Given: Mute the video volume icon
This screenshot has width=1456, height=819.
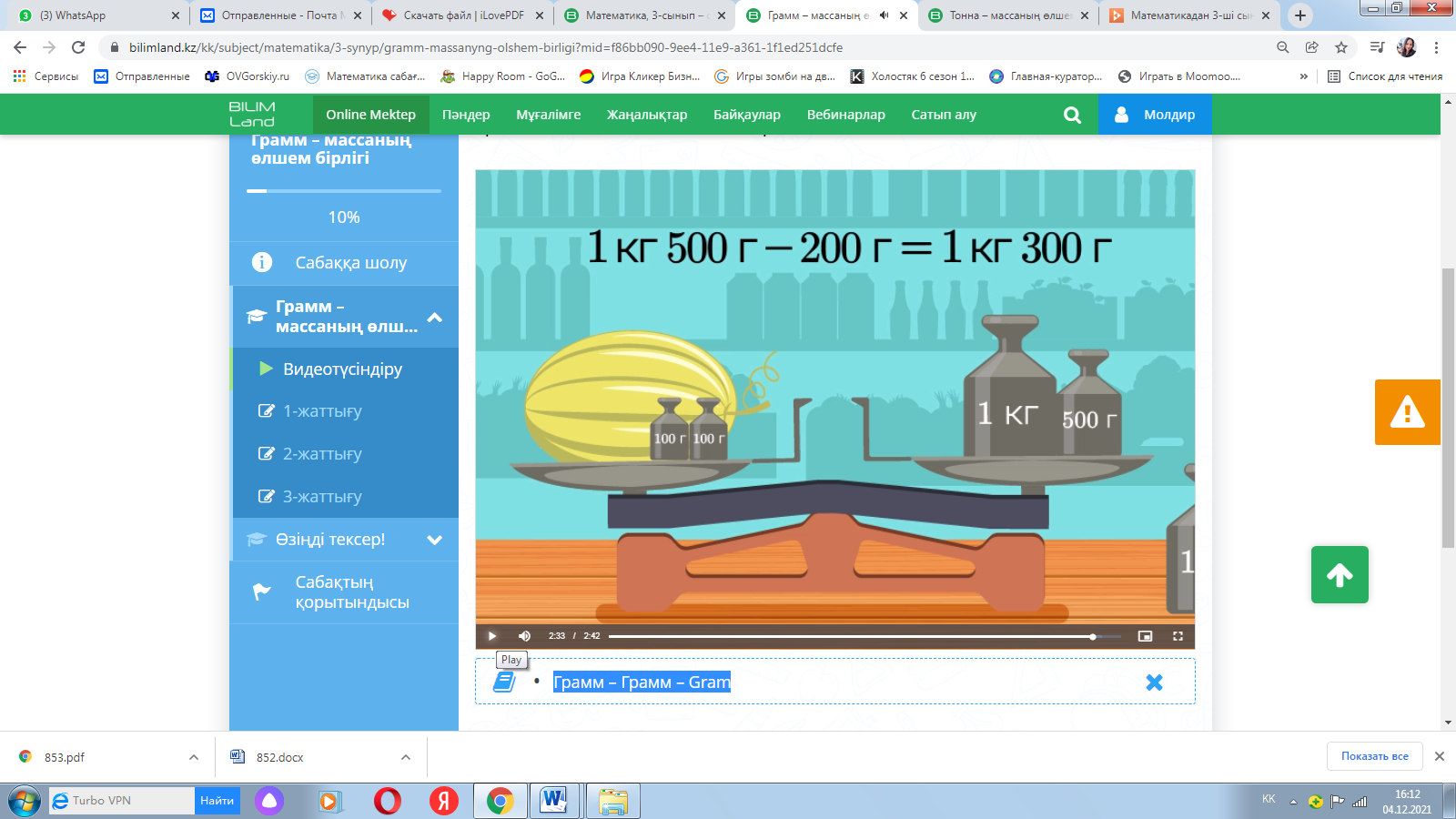Looking at the screenshot, I should 524,636.
